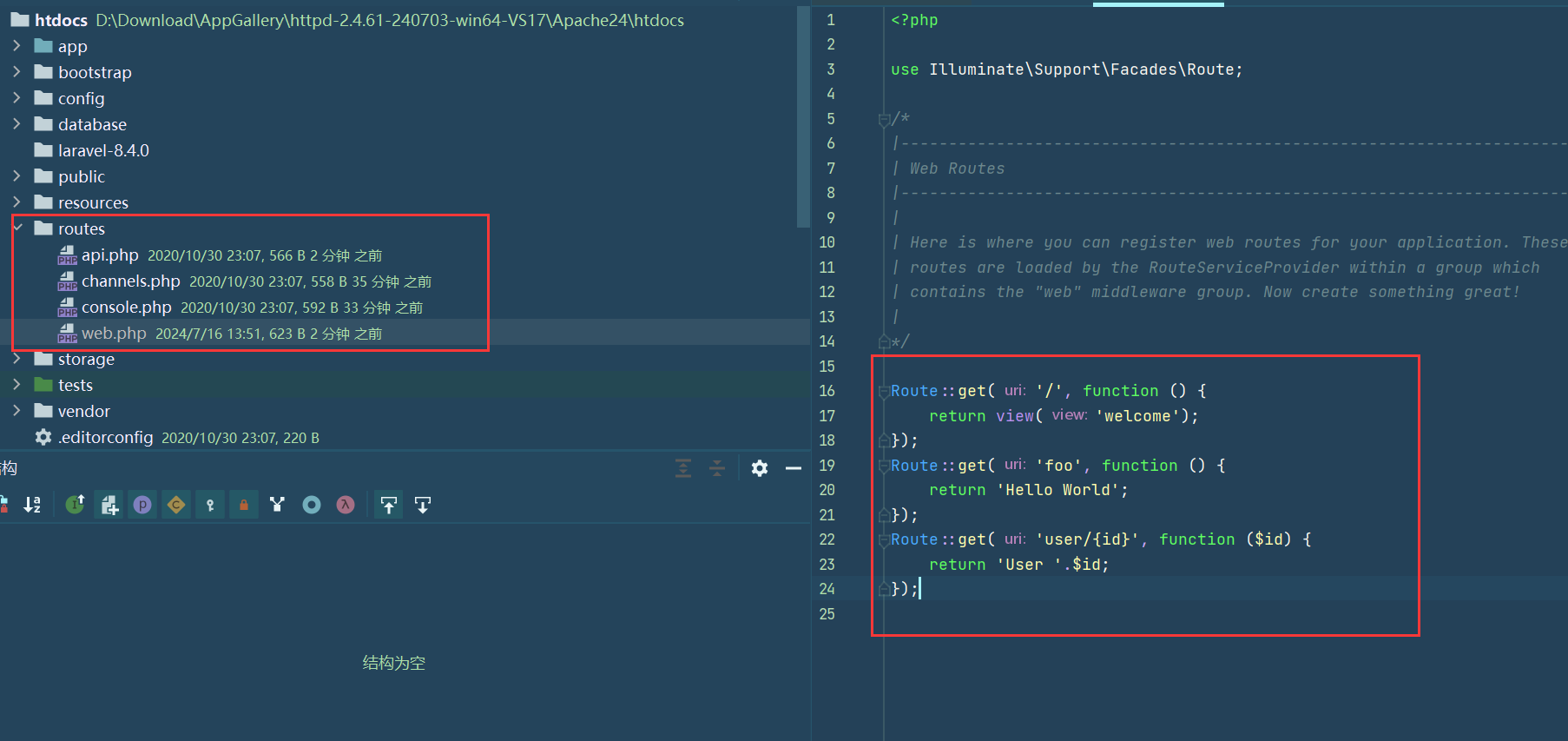Toggle autoscroll from source arrow-down icon
Screen dimensions: 1568x741
point(423,505)
